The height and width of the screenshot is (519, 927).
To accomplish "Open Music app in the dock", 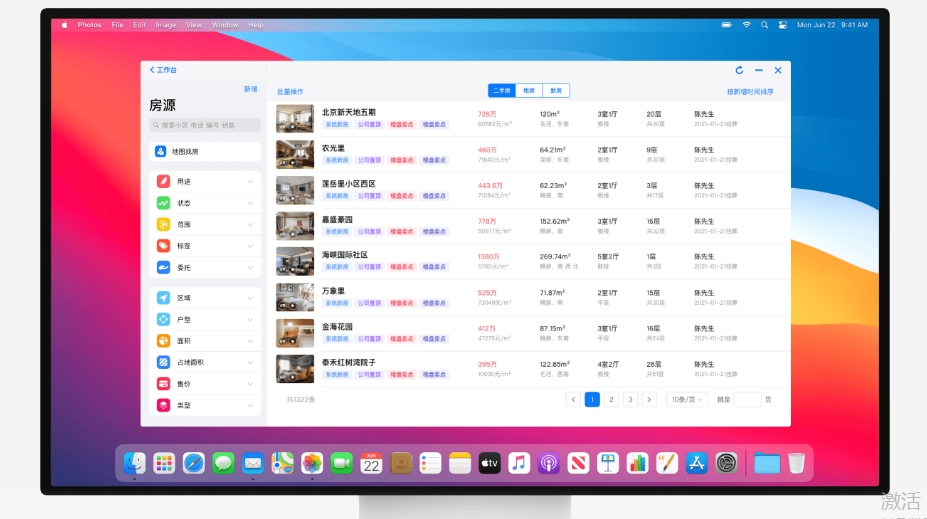I will click(x=519, y=463).
